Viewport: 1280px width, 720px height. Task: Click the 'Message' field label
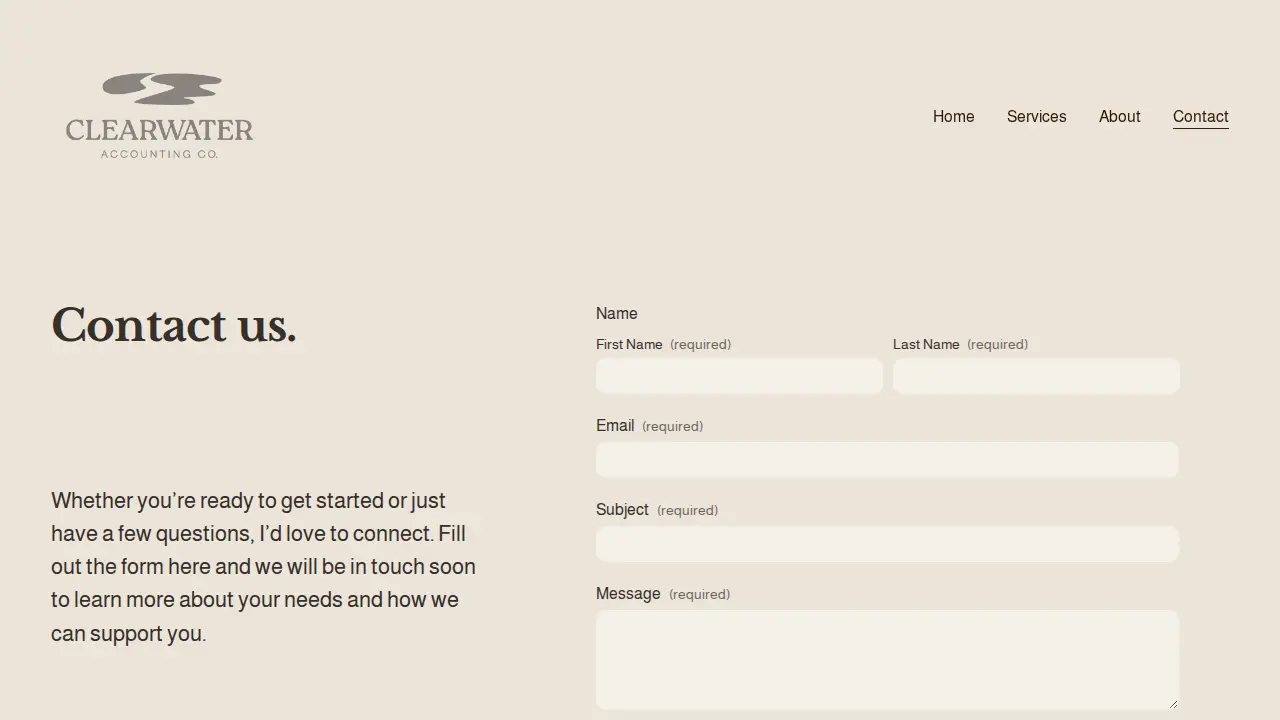(628, 594)
